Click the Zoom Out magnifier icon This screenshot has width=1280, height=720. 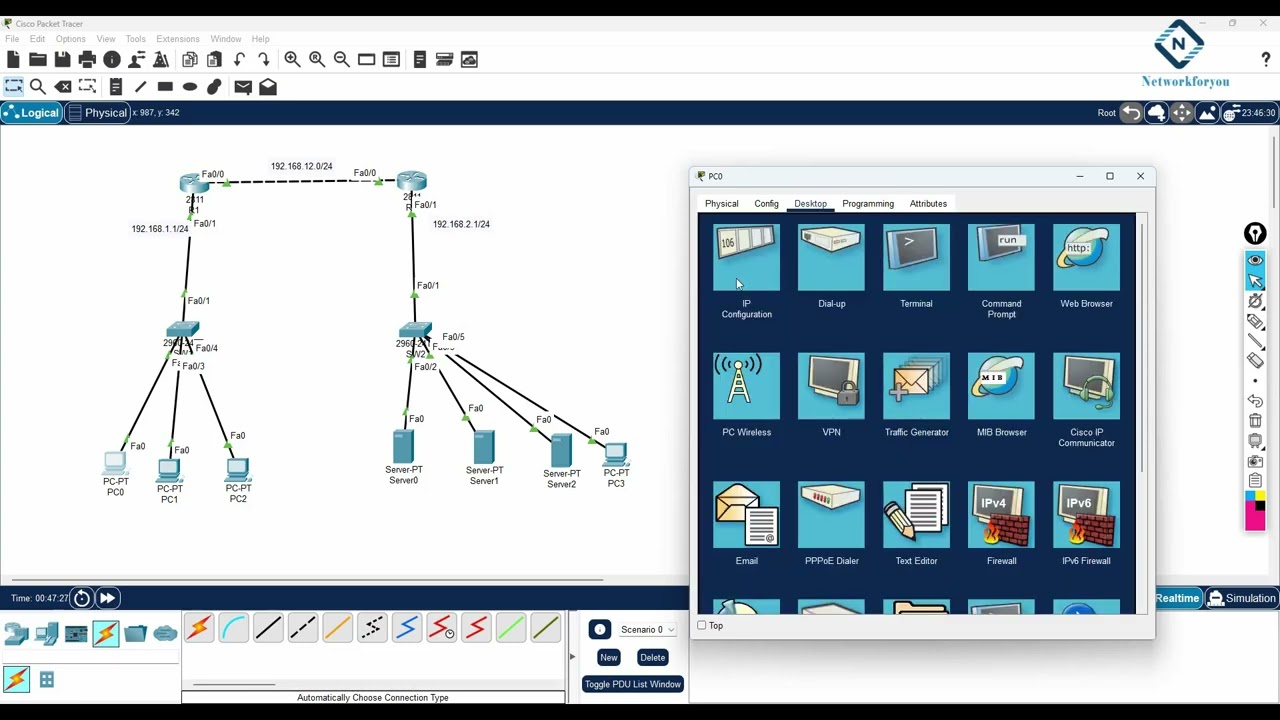pyautogui.click(x=341, y=60)
